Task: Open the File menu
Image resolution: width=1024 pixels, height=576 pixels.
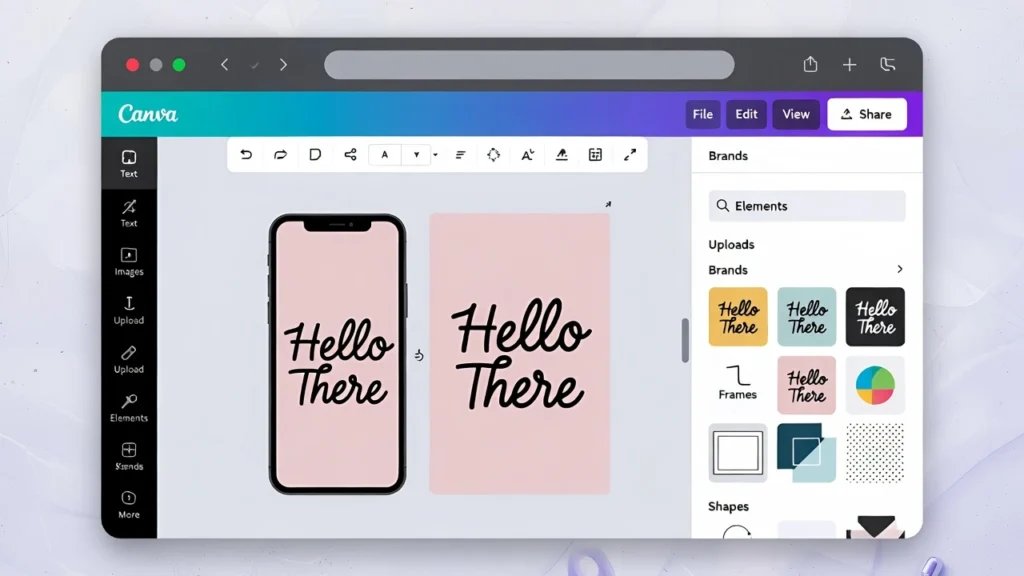Action: click(x=702, y=114)
